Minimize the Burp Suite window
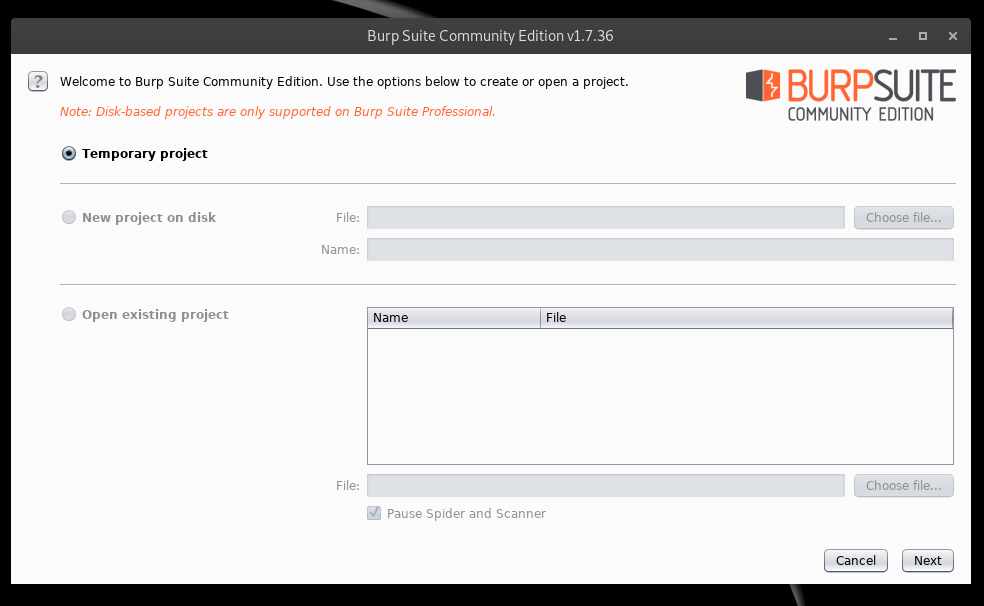This screenshot has height=606, width=984. point(892,36)
